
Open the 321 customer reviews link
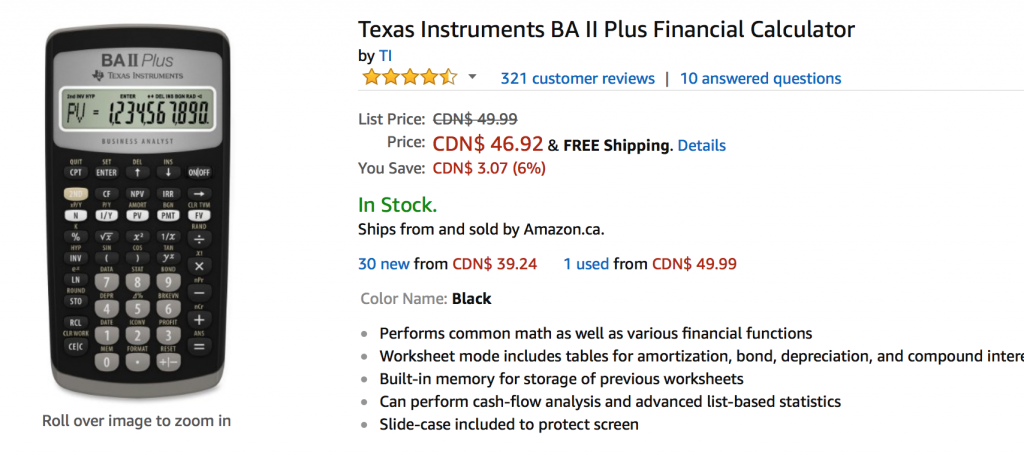[x=577, y=78]
